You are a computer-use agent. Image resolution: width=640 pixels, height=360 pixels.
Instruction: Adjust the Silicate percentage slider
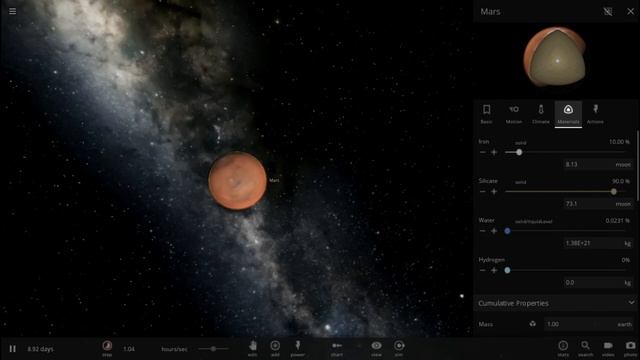pos(565,191)
